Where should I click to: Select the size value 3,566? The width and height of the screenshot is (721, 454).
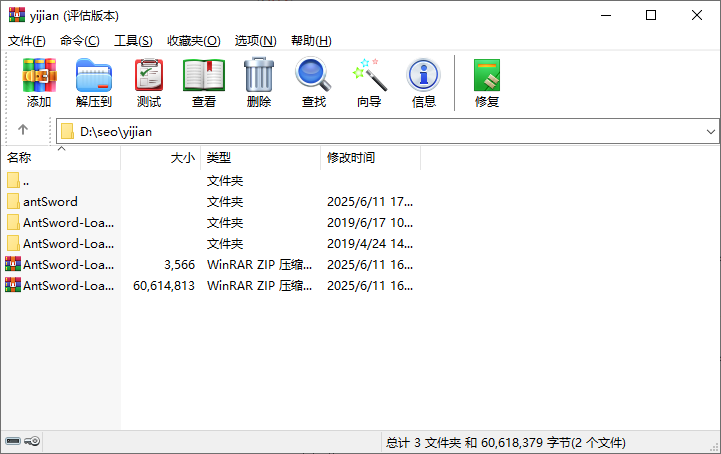pyautogui.click(x=179, y=264)
